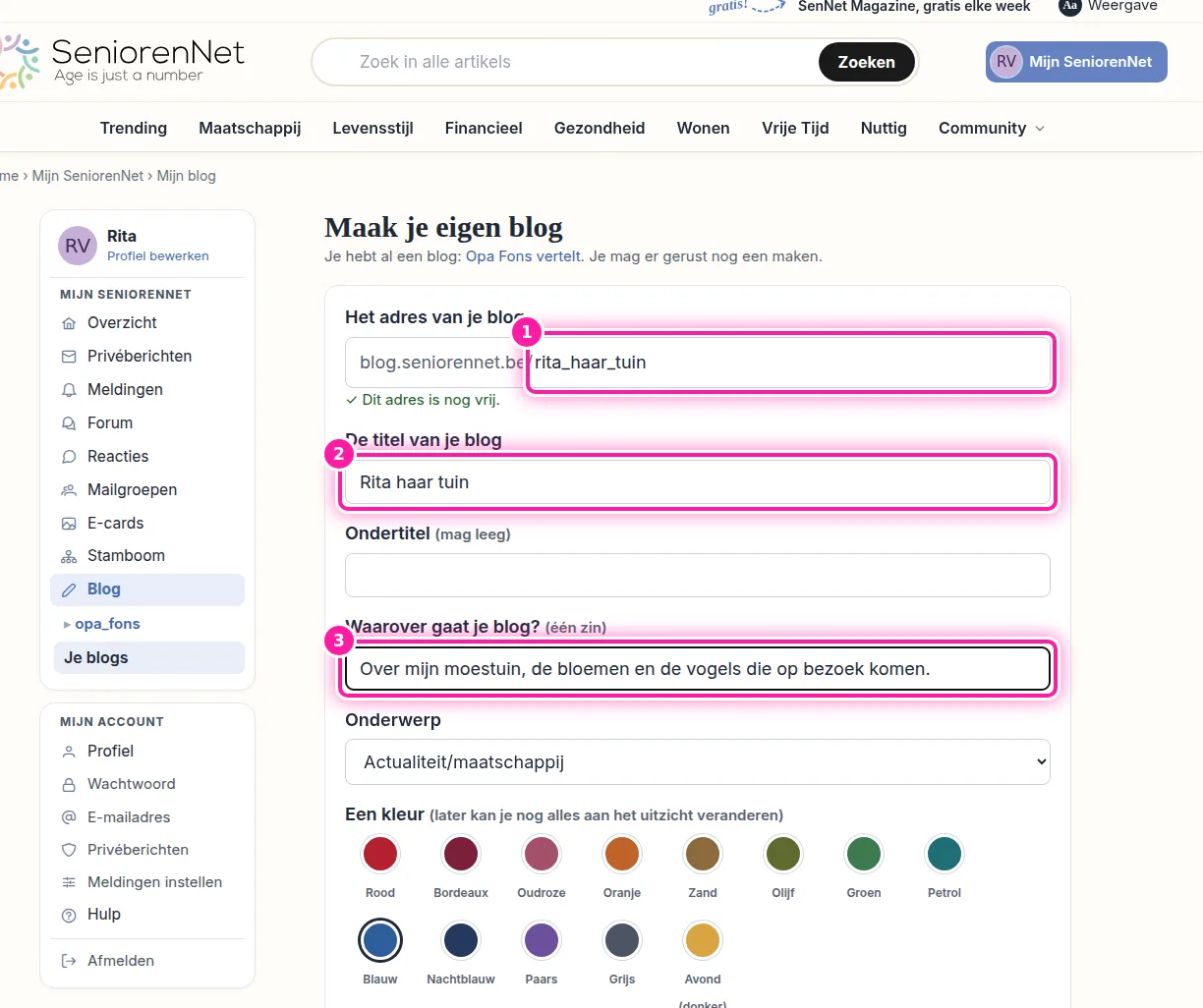The height and width of the screenshot is (1008, 1203).
Task: Click the Hulp question mark icon
Action: pos(69,915)
